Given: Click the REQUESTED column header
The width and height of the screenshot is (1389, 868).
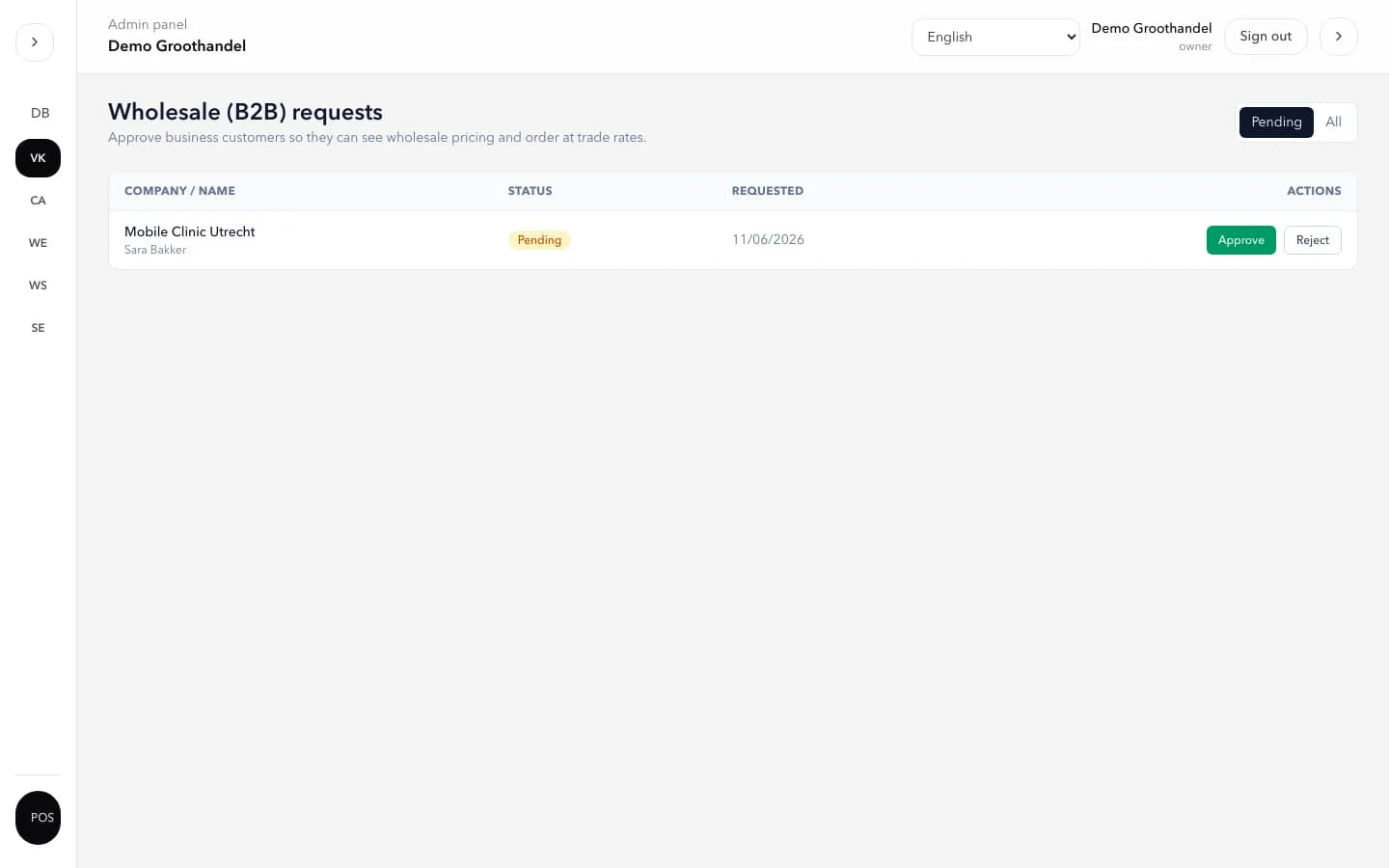Looking at the screenshot, I should [x=768, y=191].
